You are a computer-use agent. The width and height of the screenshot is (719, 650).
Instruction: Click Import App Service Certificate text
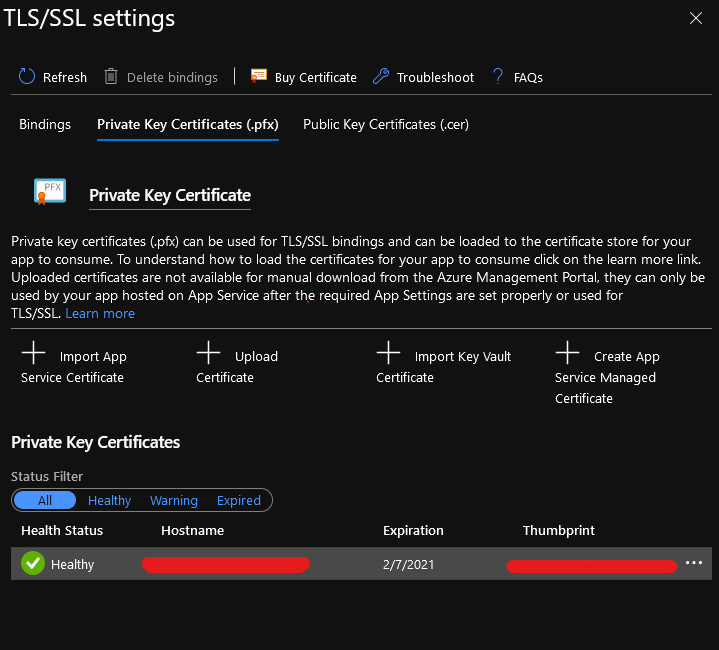click(x=74, y=367)
